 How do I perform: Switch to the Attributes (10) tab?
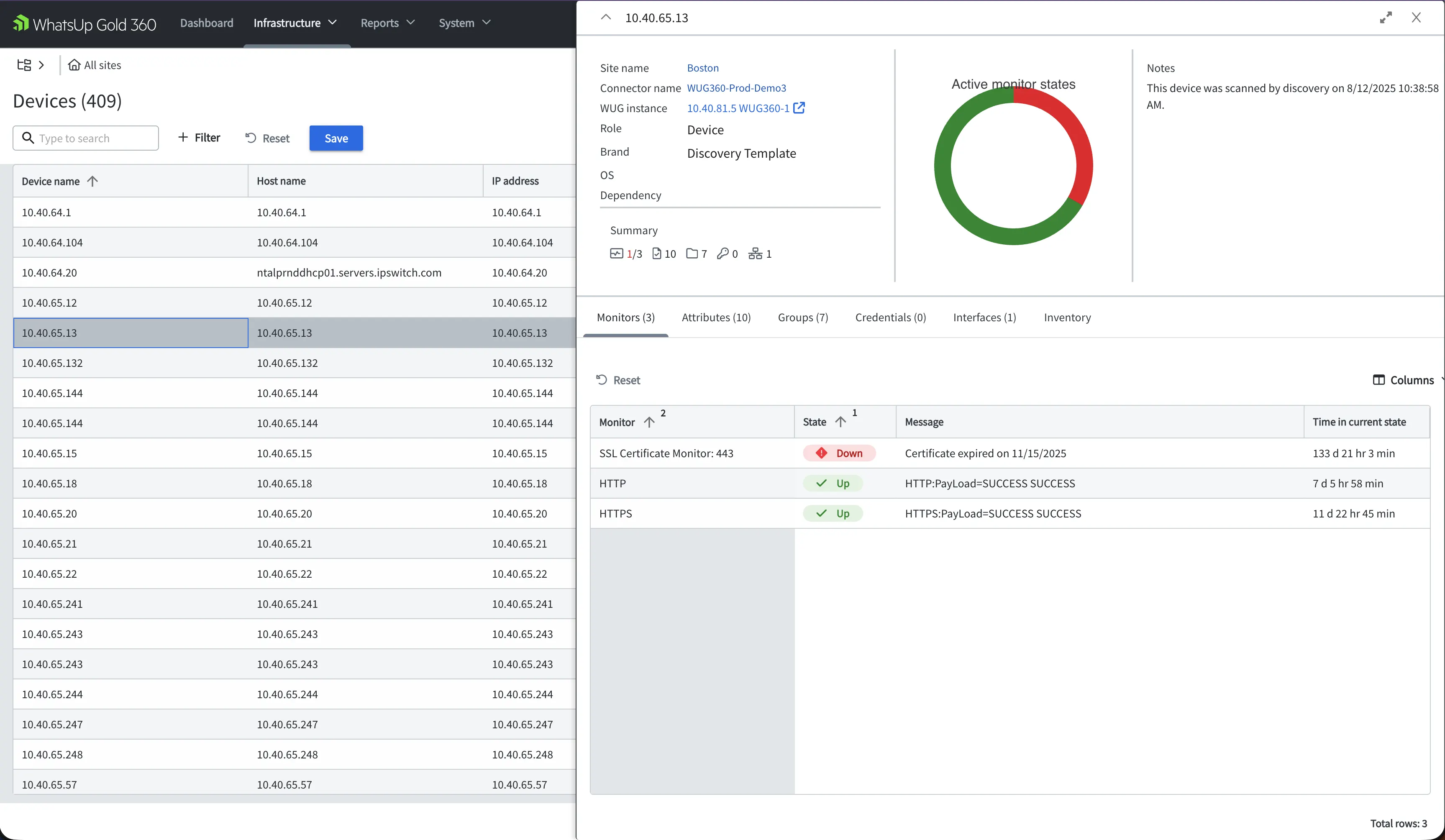point(716,317)
